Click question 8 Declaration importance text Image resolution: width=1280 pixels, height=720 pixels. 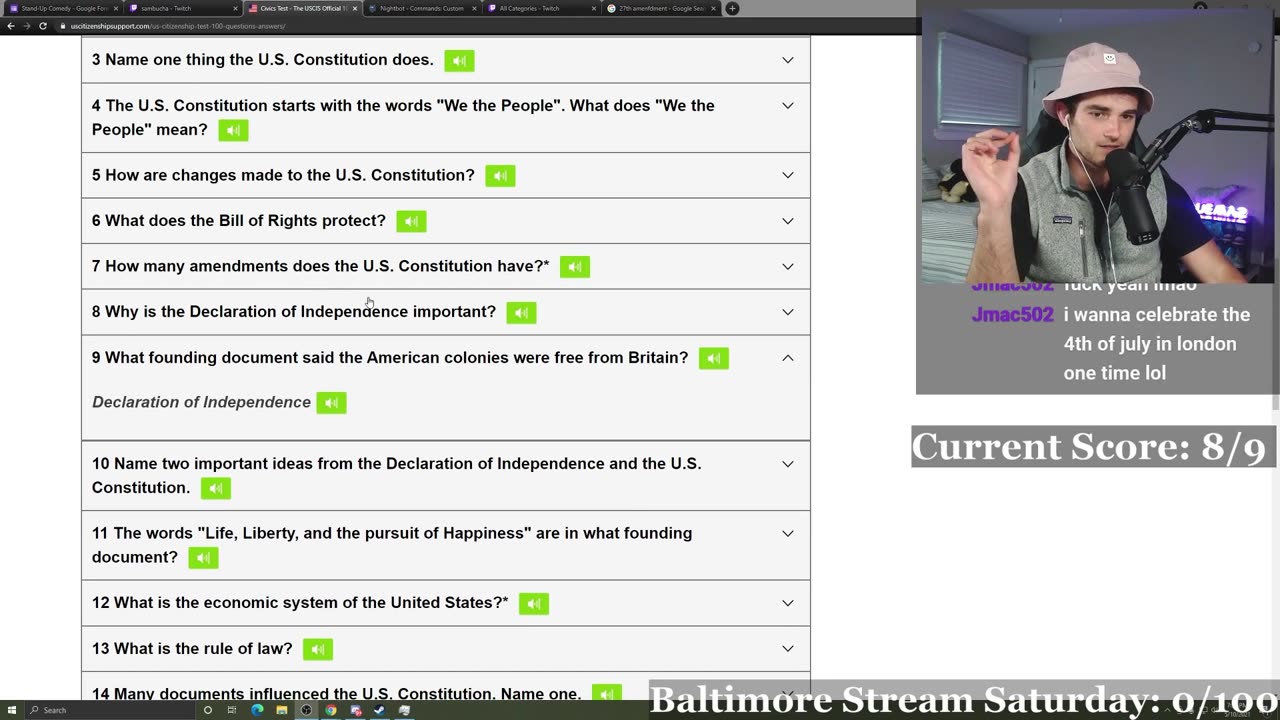294,312
